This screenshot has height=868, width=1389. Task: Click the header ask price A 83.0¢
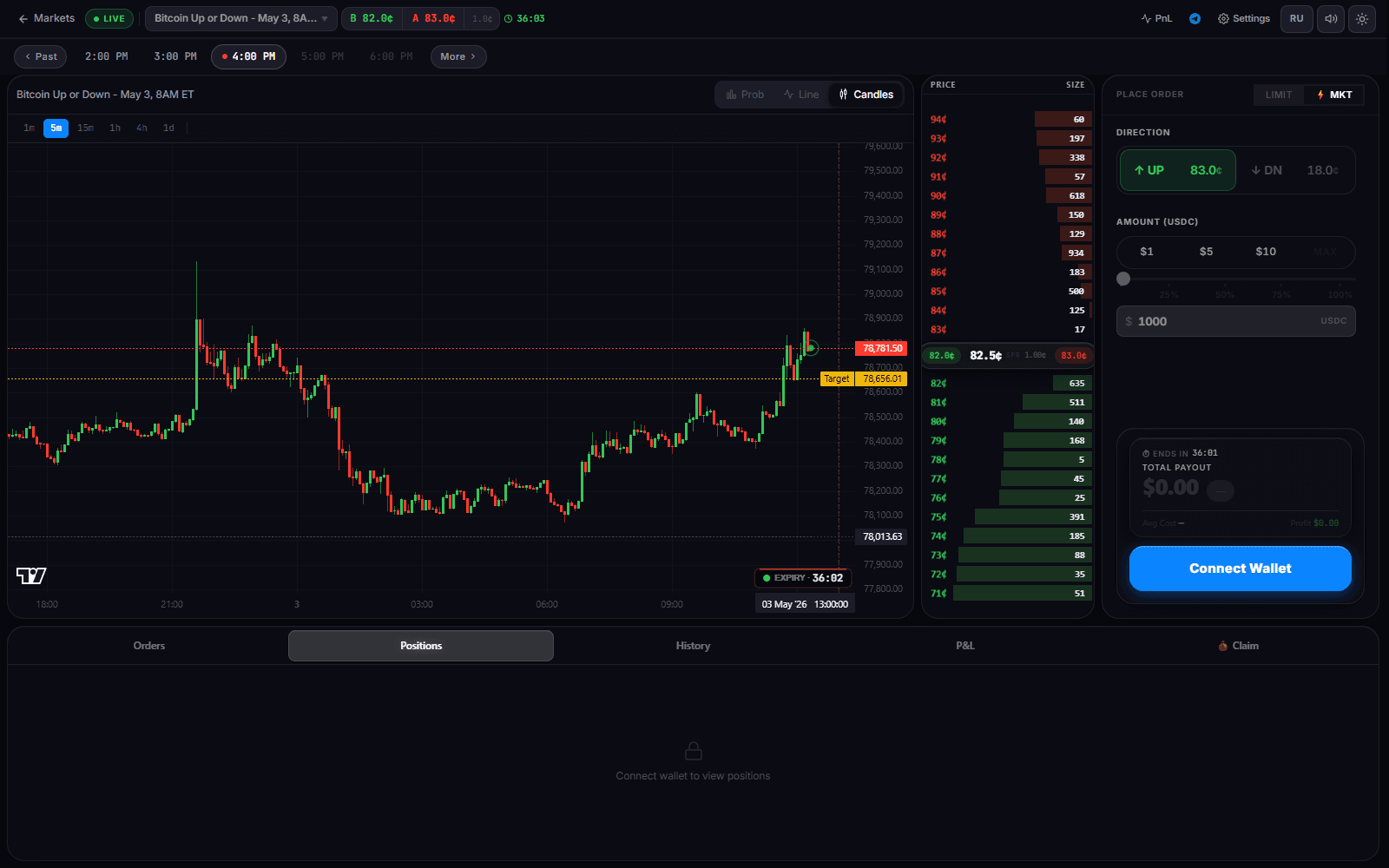(x=434, y=18)
